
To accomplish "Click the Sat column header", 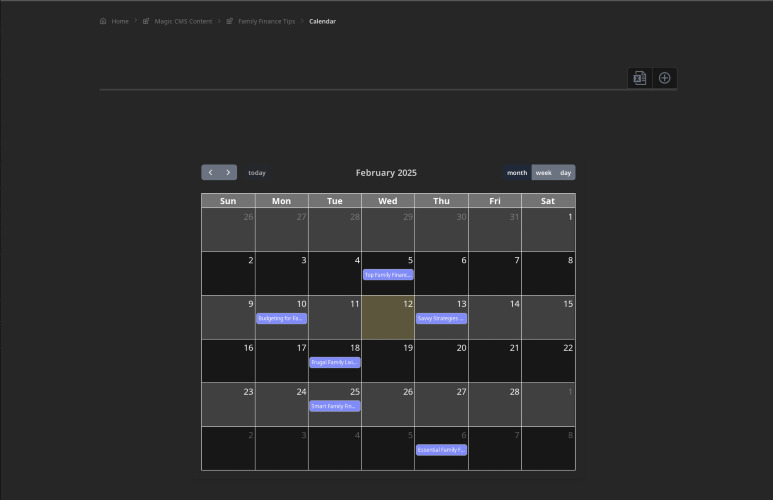I will (548, 201).
